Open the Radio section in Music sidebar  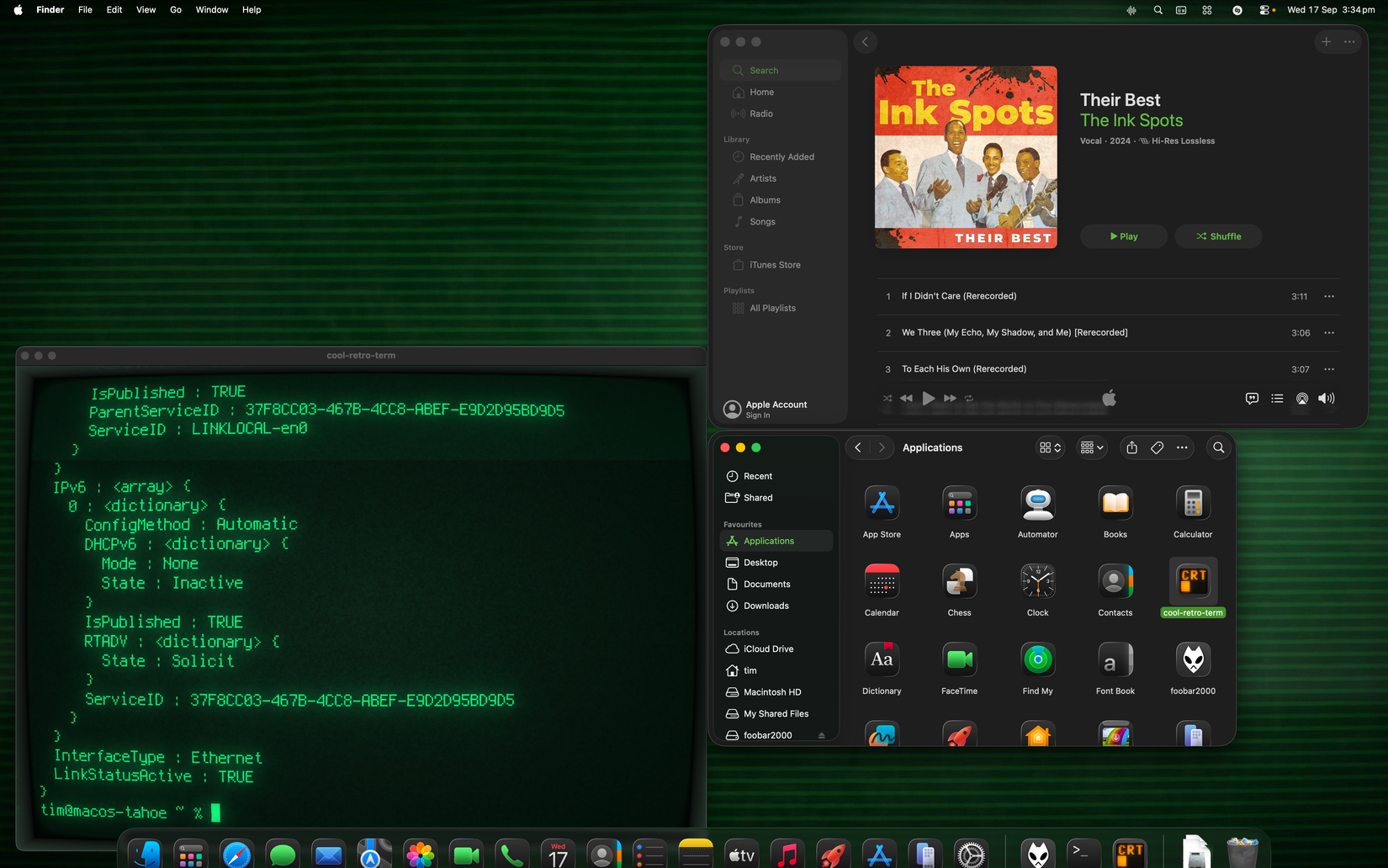(759, 113)
